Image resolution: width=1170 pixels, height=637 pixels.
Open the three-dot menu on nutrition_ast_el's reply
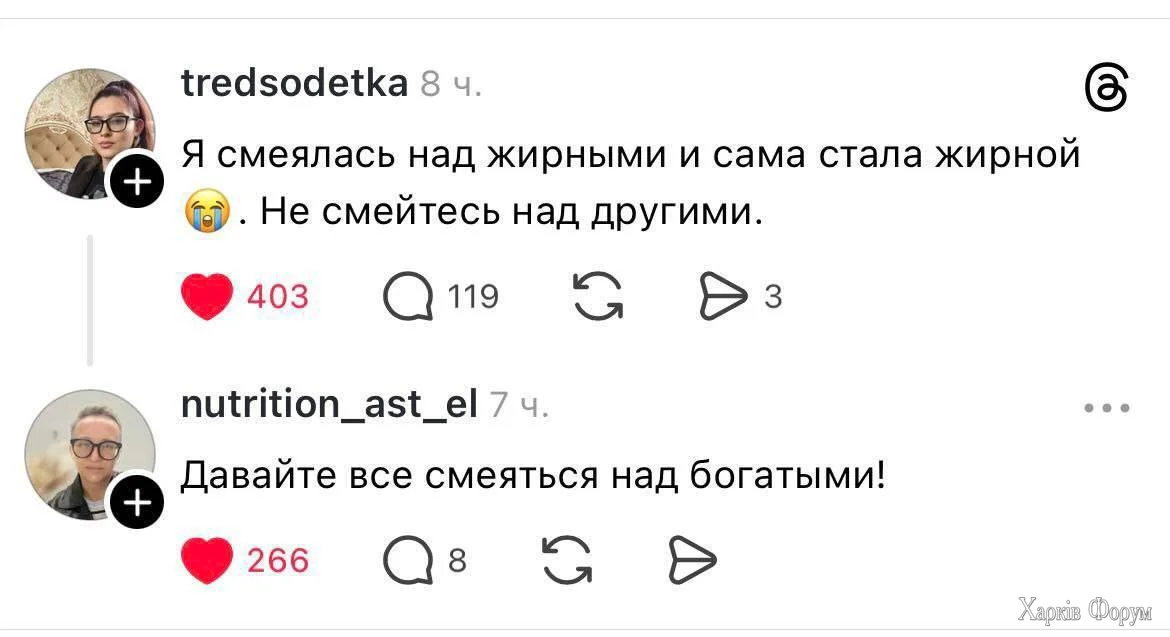pos(1107,408)
